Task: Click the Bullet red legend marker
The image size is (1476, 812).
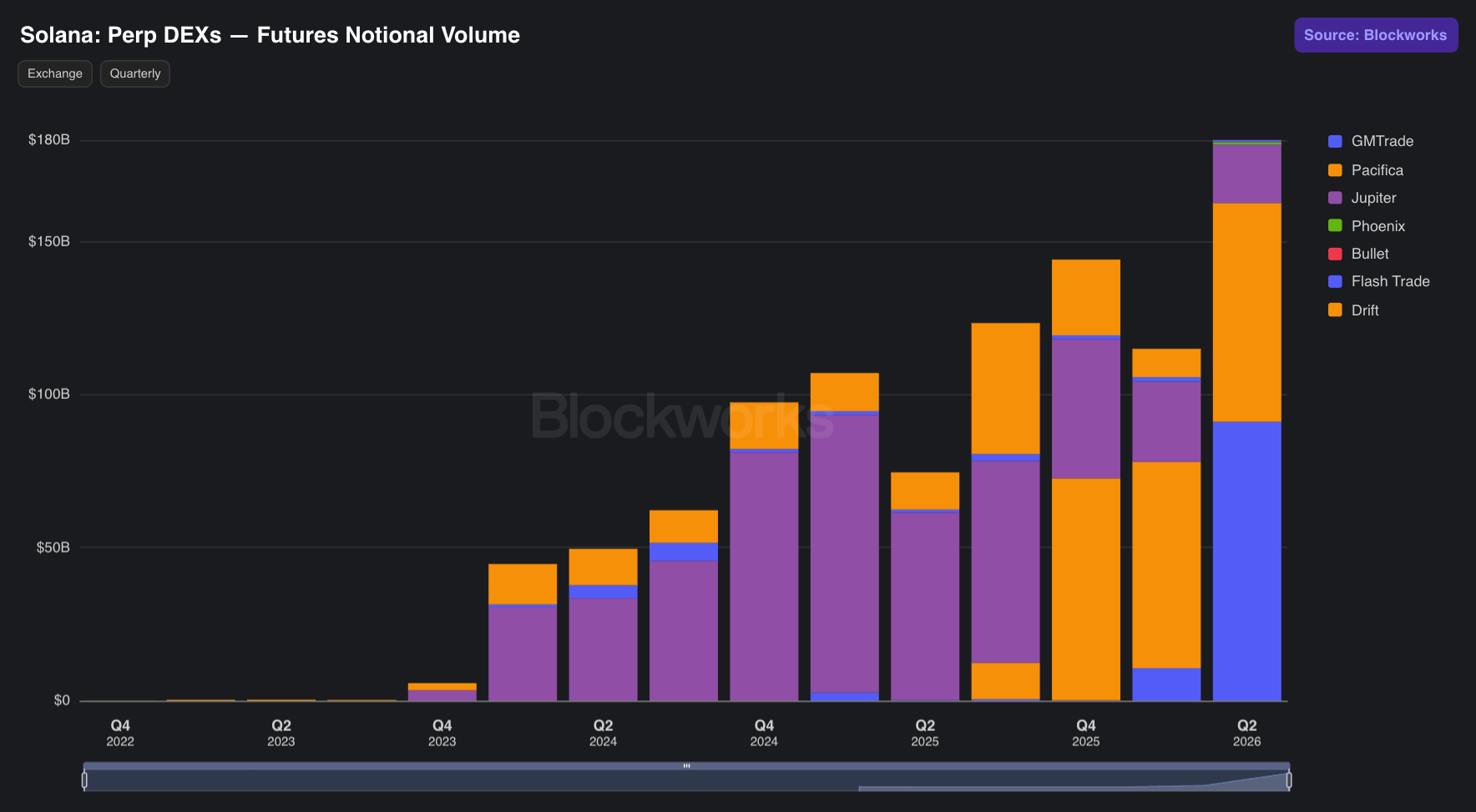Action: coord(1335,254)
